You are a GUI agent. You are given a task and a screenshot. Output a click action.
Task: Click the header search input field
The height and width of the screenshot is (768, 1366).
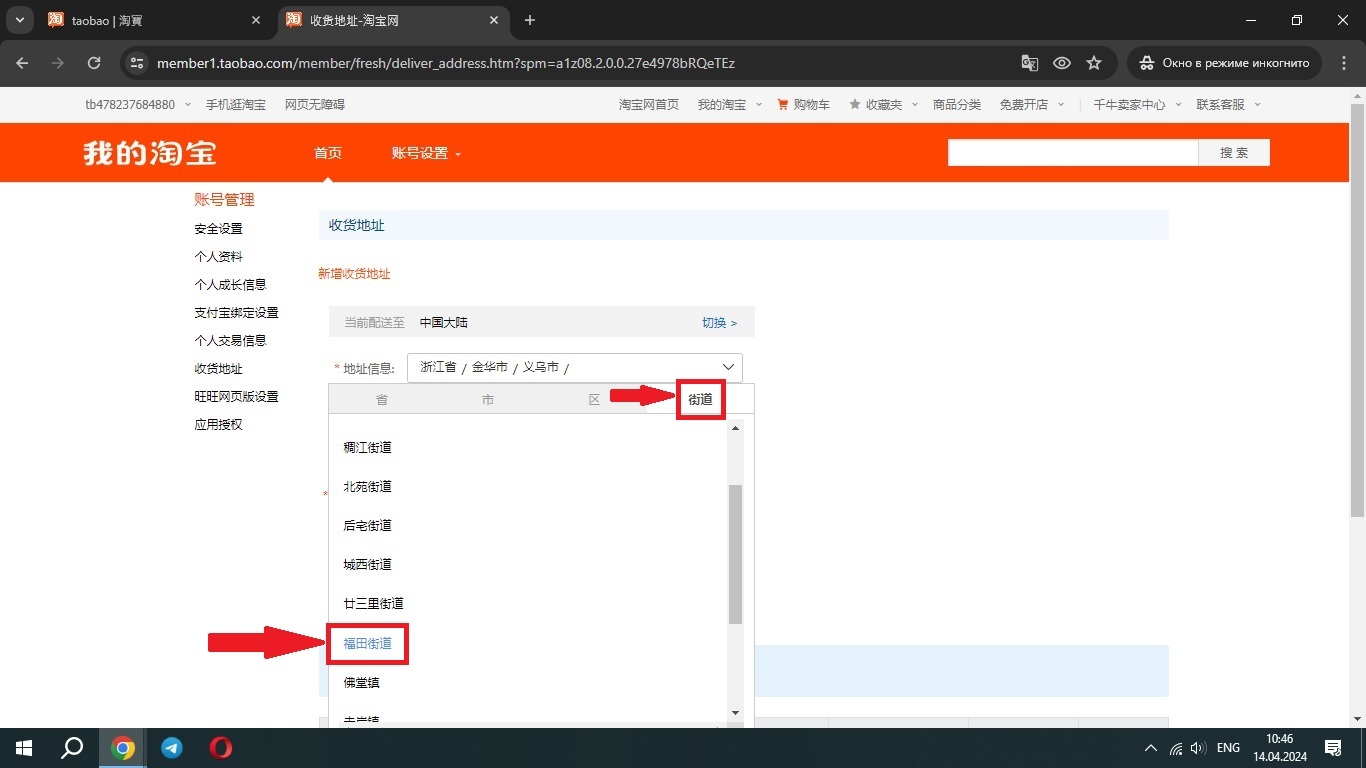[x=1073, y=153]
